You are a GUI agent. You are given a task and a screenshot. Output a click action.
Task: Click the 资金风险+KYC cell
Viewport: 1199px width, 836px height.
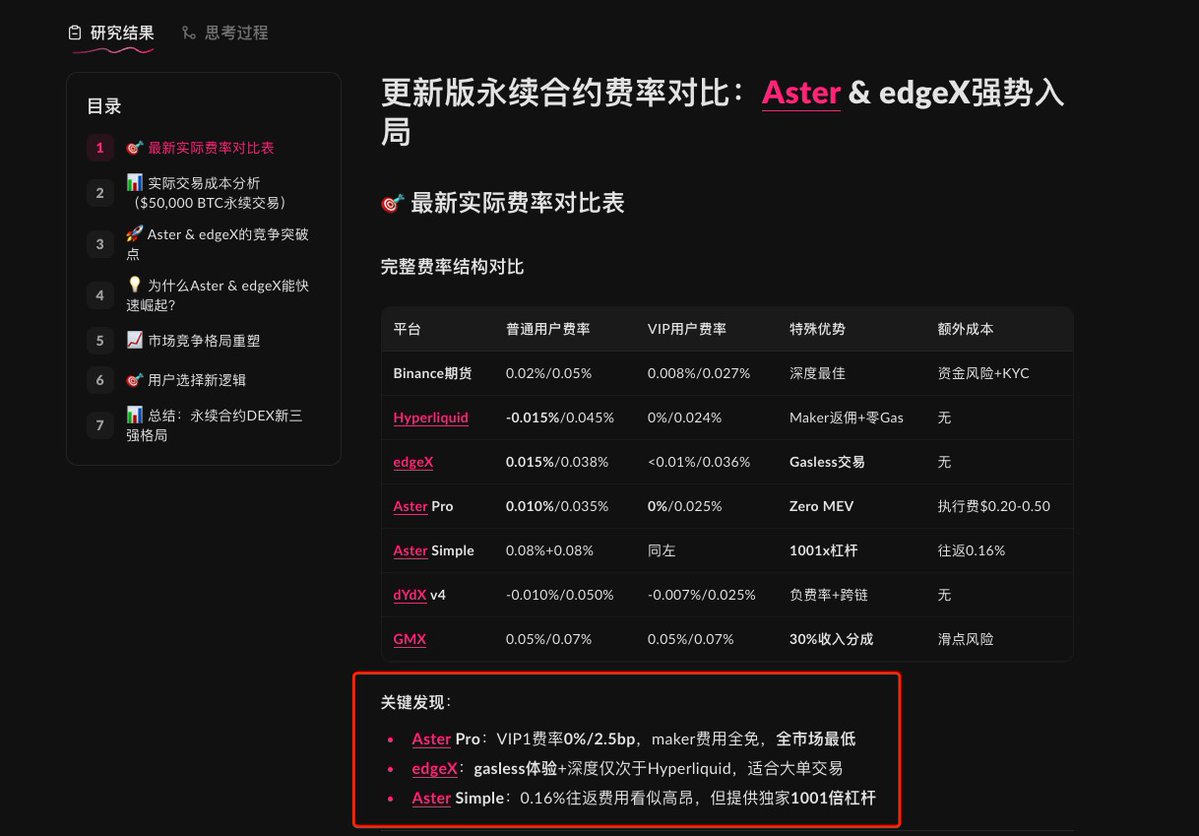point(983,373)
